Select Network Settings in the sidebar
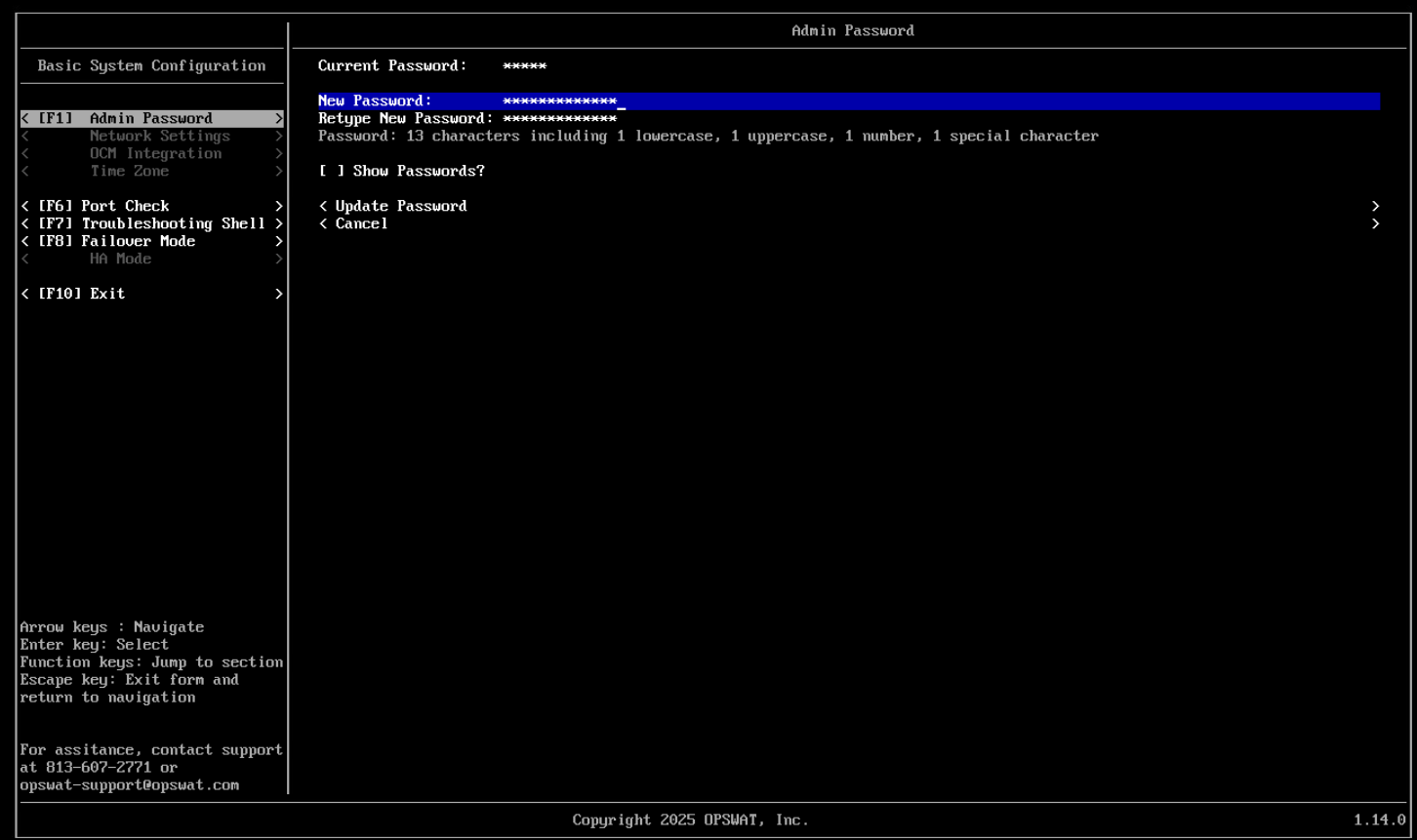1417x840 pixels. coord(159,136)
